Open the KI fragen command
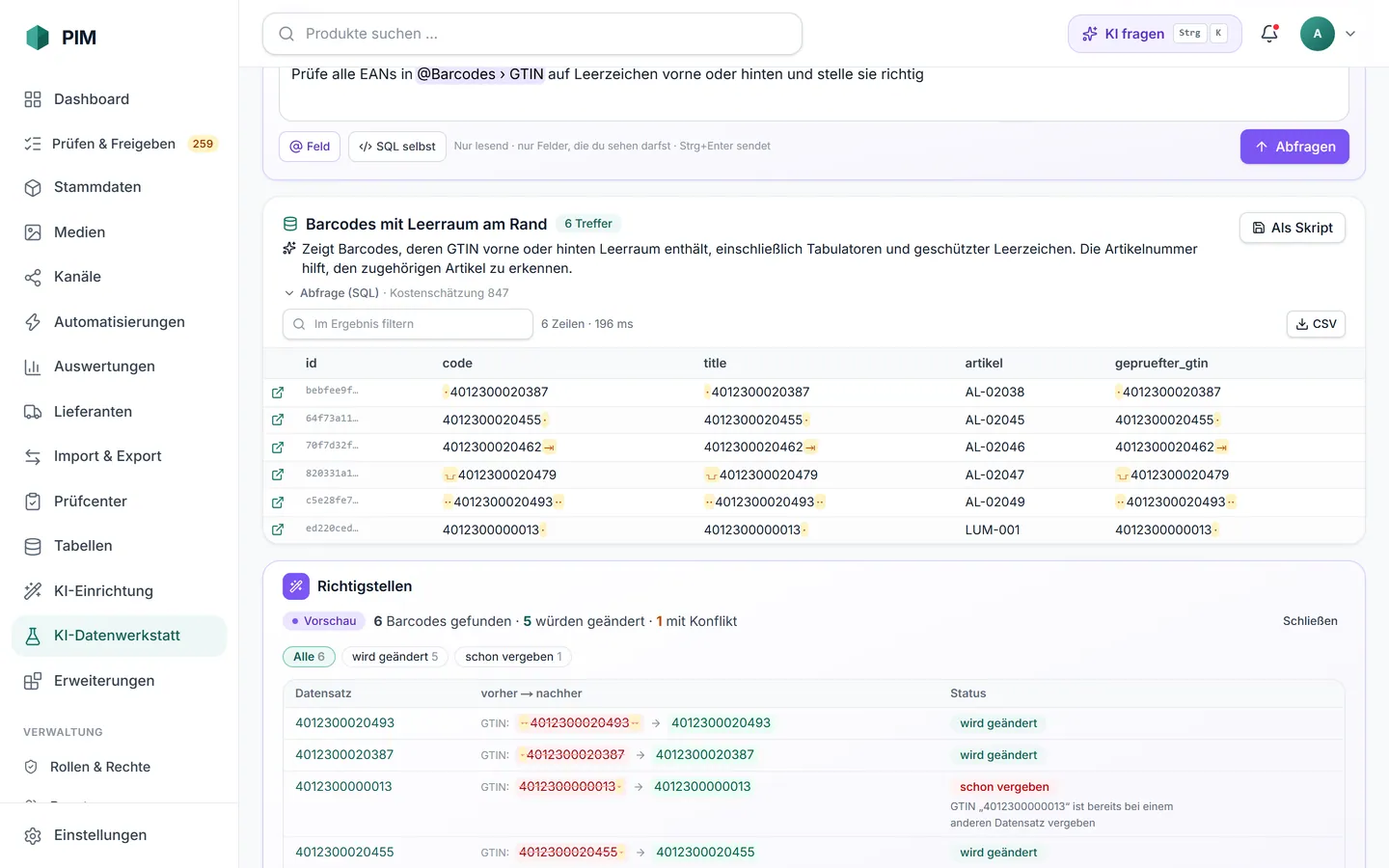The width and height of the screenshot is (1389, 868). [1155, 34]
